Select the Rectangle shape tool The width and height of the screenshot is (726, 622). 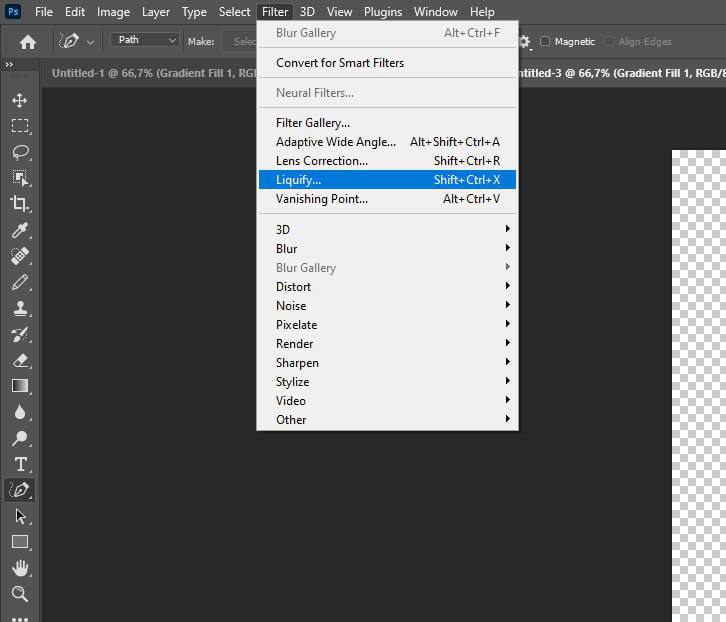tap(20, 542)
